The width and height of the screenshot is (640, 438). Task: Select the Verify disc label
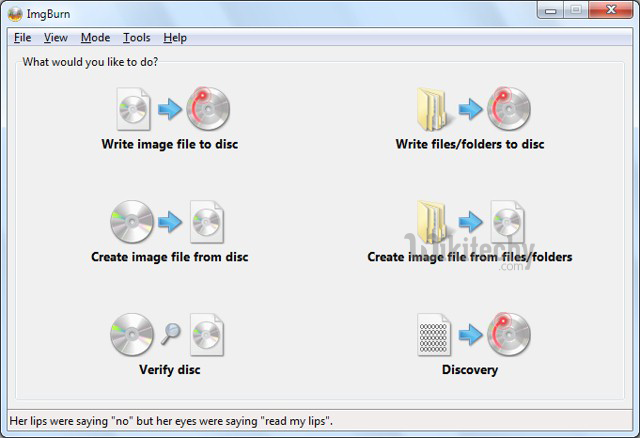[x=170, y=370]
